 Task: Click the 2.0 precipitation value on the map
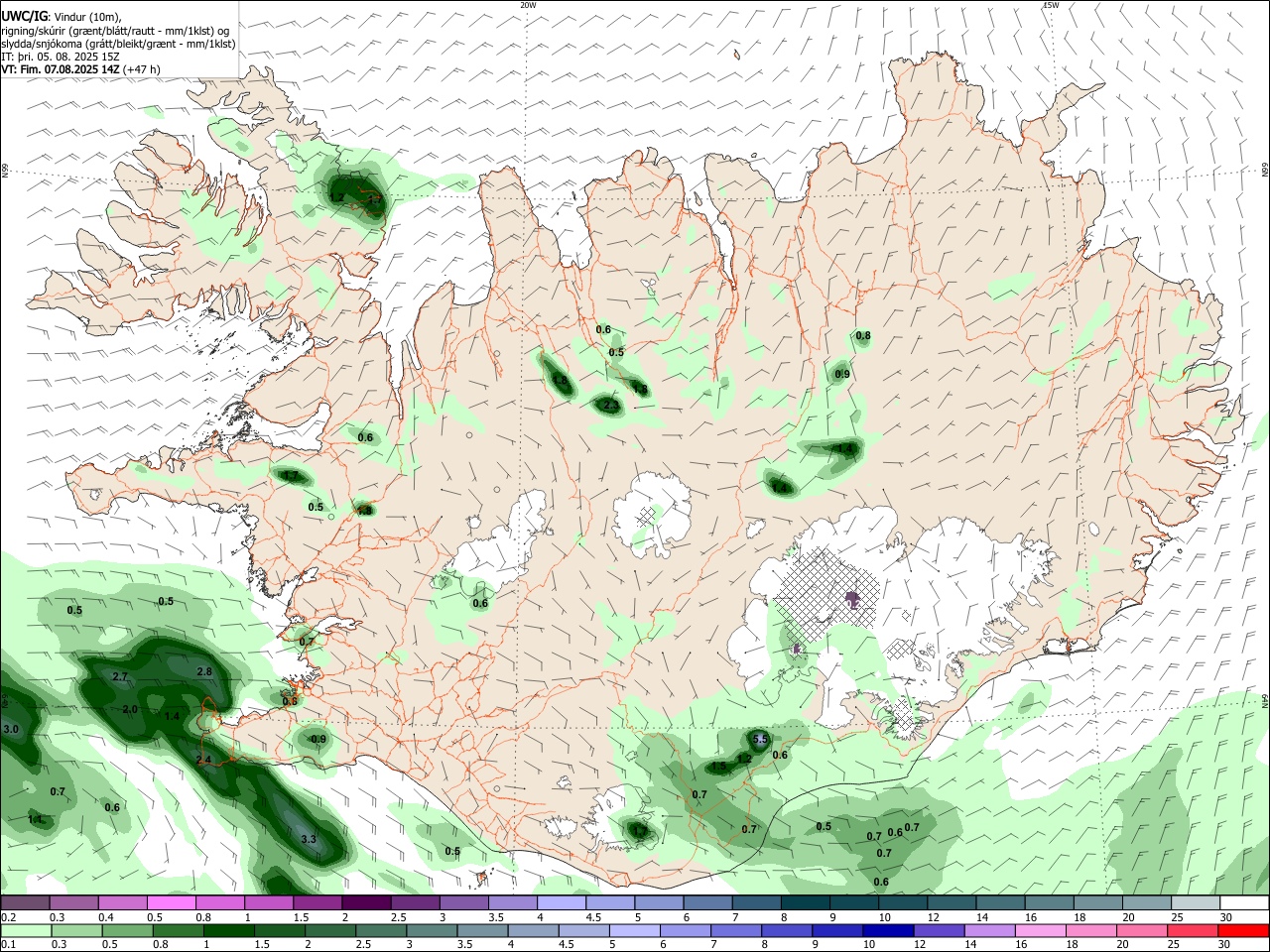coord(130,709)
